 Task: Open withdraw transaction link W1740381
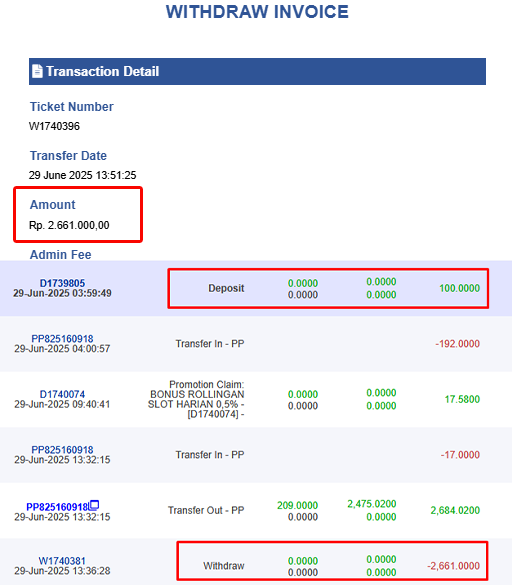[x=62, y=561]
